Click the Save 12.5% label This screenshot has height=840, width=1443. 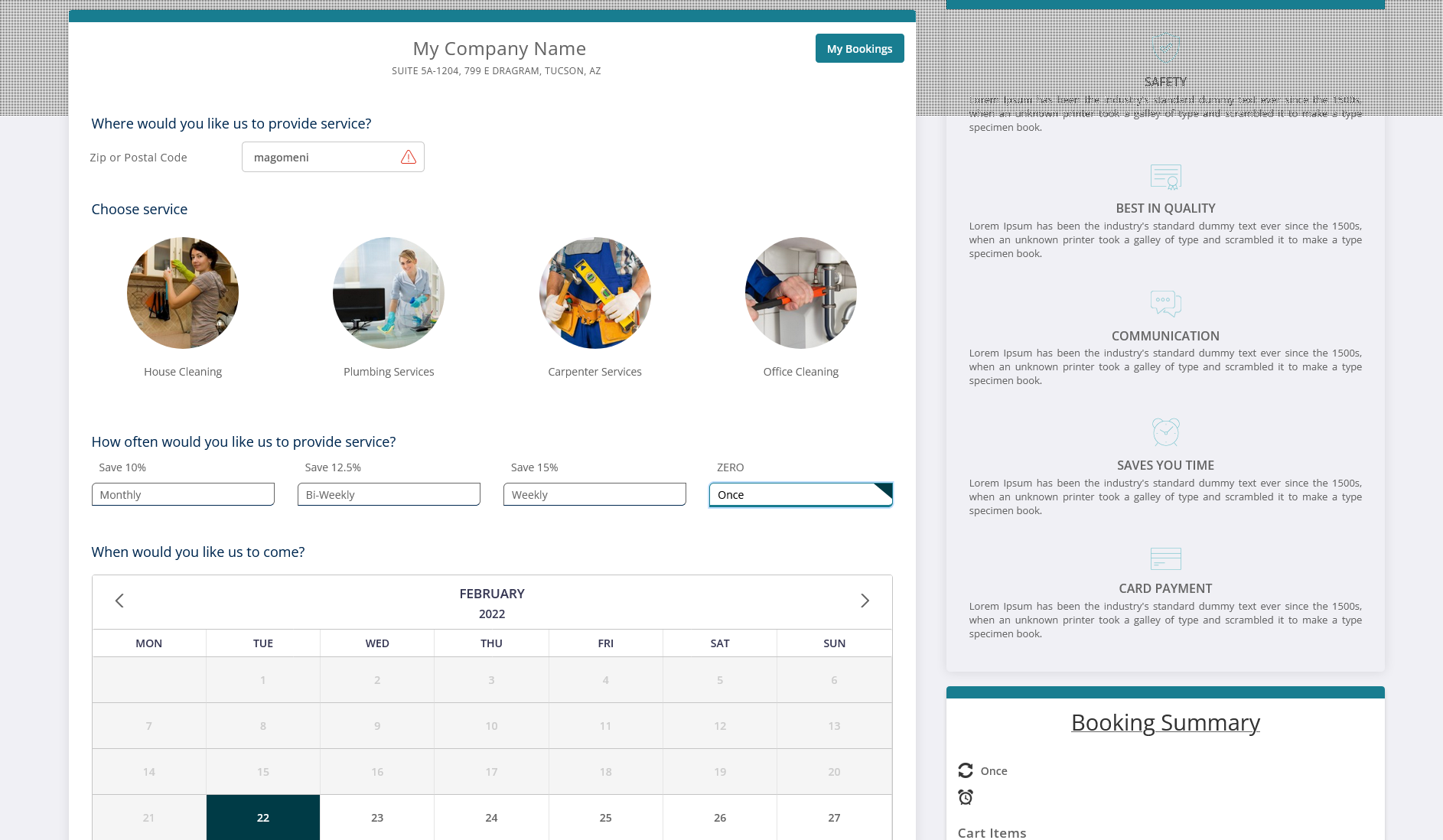[x=333, y=467]
